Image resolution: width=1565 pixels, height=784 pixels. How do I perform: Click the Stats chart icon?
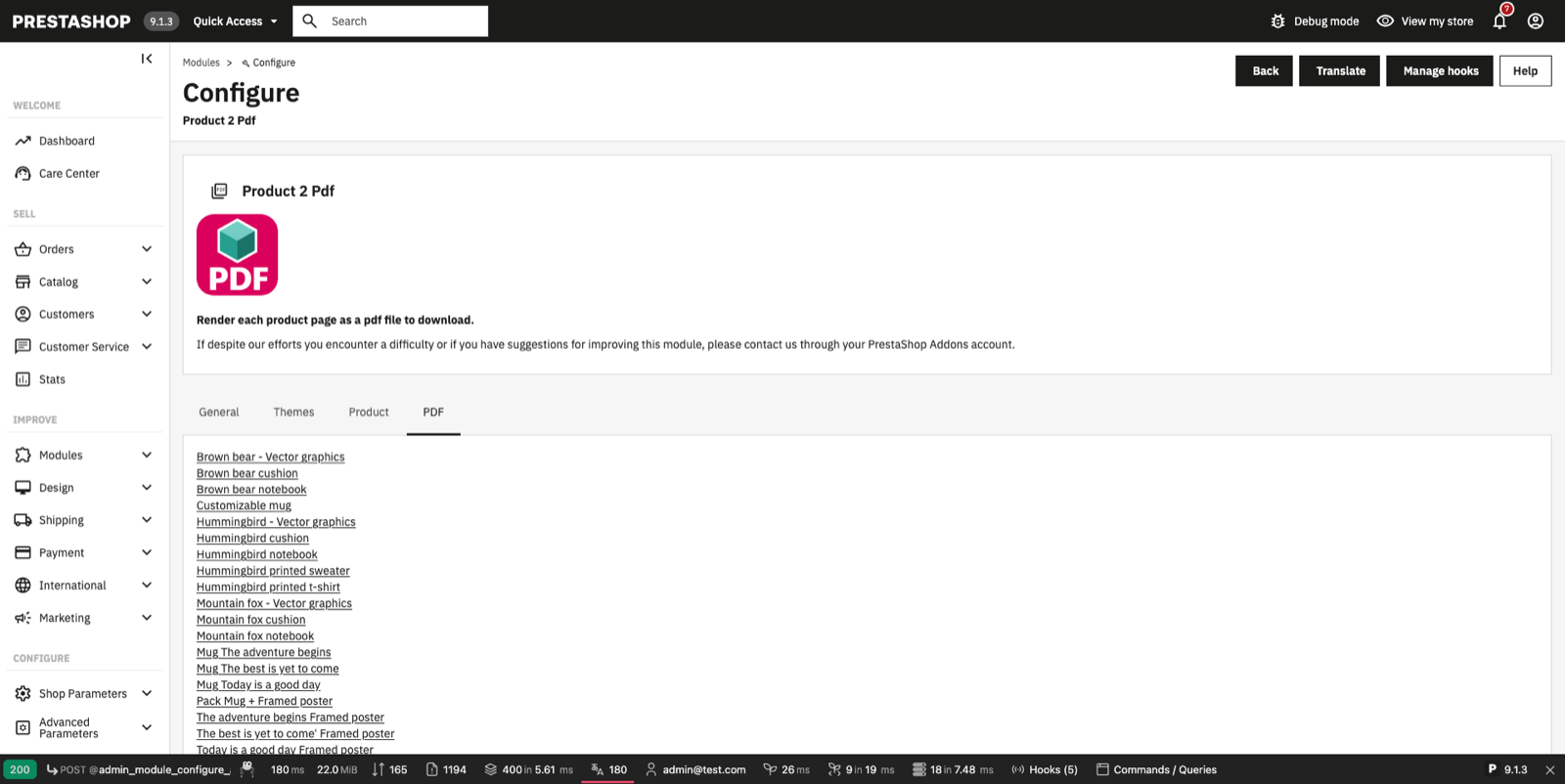22,379
